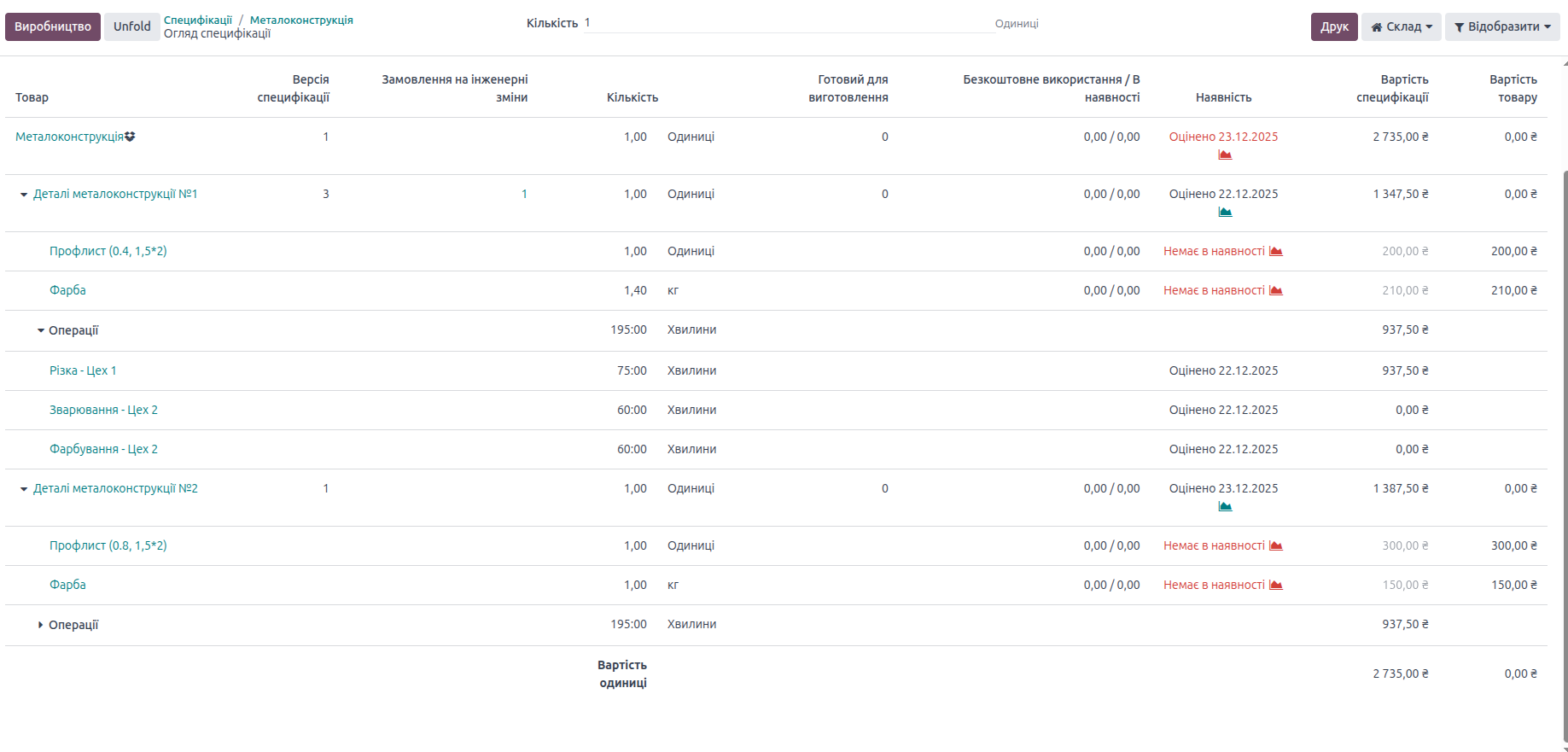Click the Виробництво button
This screenshot has width=1568, height=752.
[53, 26]
